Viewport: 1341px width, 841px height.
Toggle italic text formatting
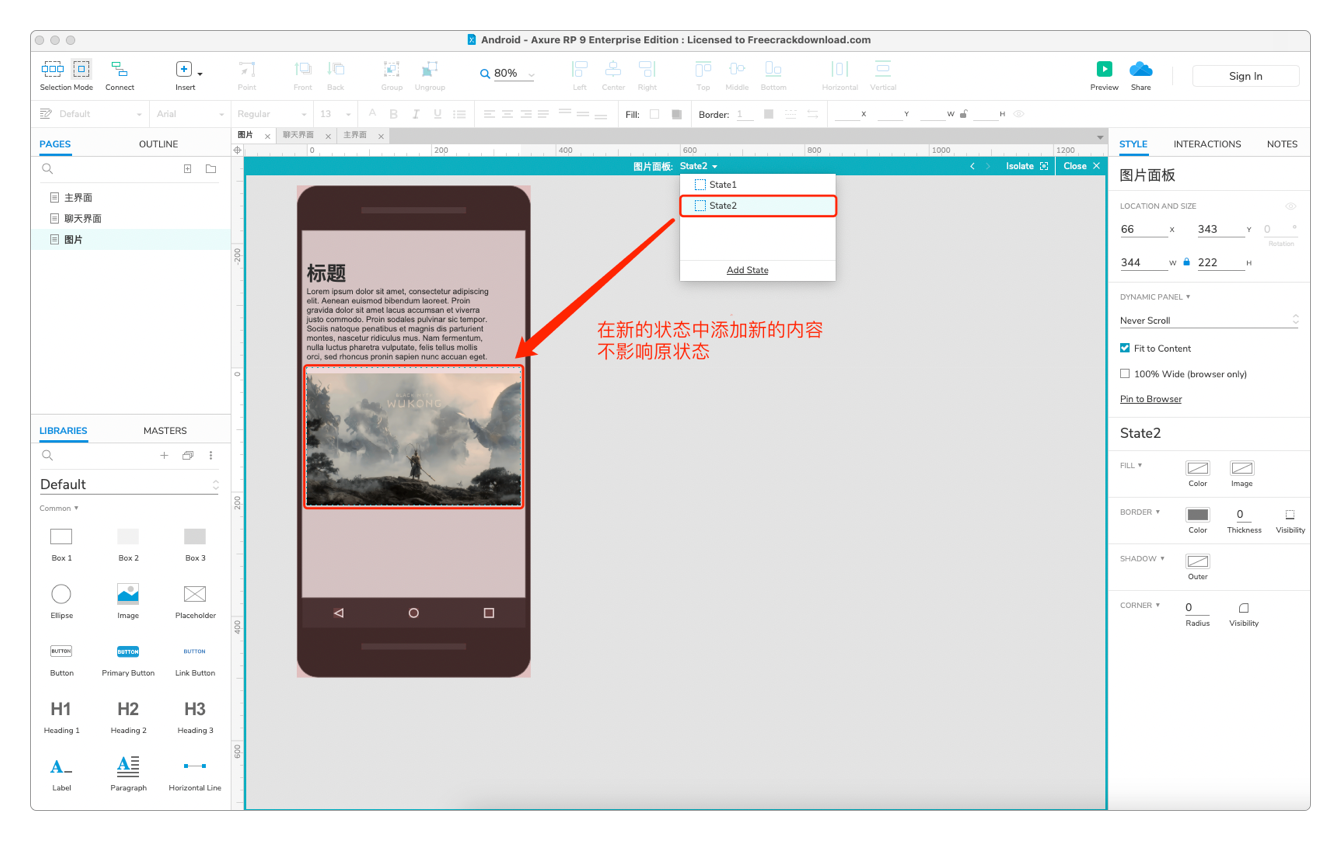click(x=415, y=114)
